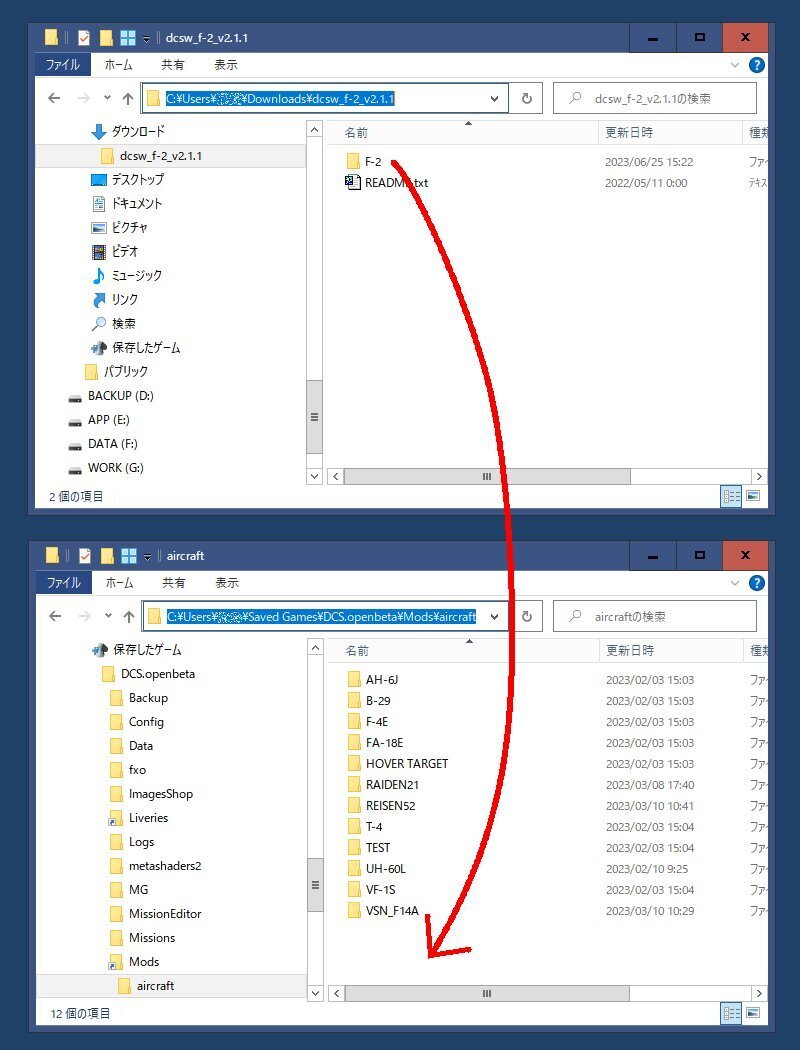Viewport: 800px width, 1050px height.
Task: Open address bar dropdown in the dcsw_f-2_v2.1.1 window
Action: pos(494,99)
